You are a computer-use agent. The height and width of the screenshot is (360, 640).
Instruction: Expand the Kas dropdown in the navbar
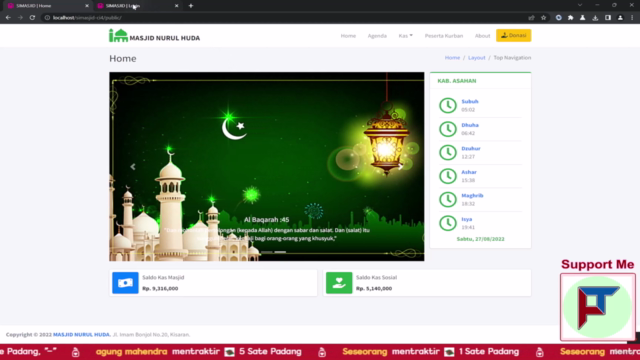coord(405,36)
